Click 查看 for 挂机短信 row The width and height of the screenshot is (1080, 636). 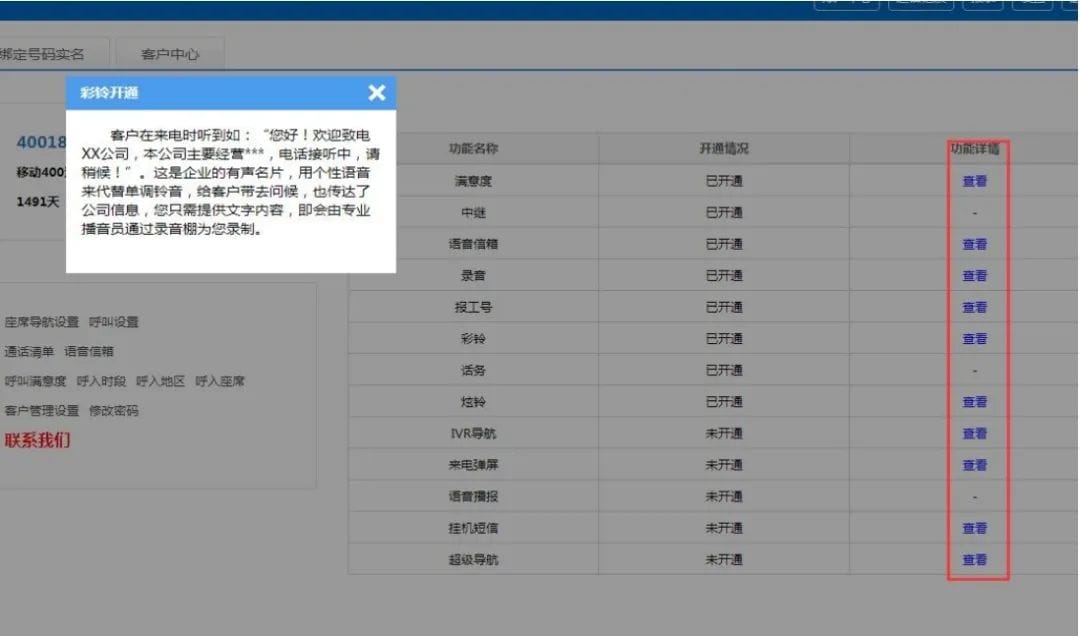coord(974,528)
